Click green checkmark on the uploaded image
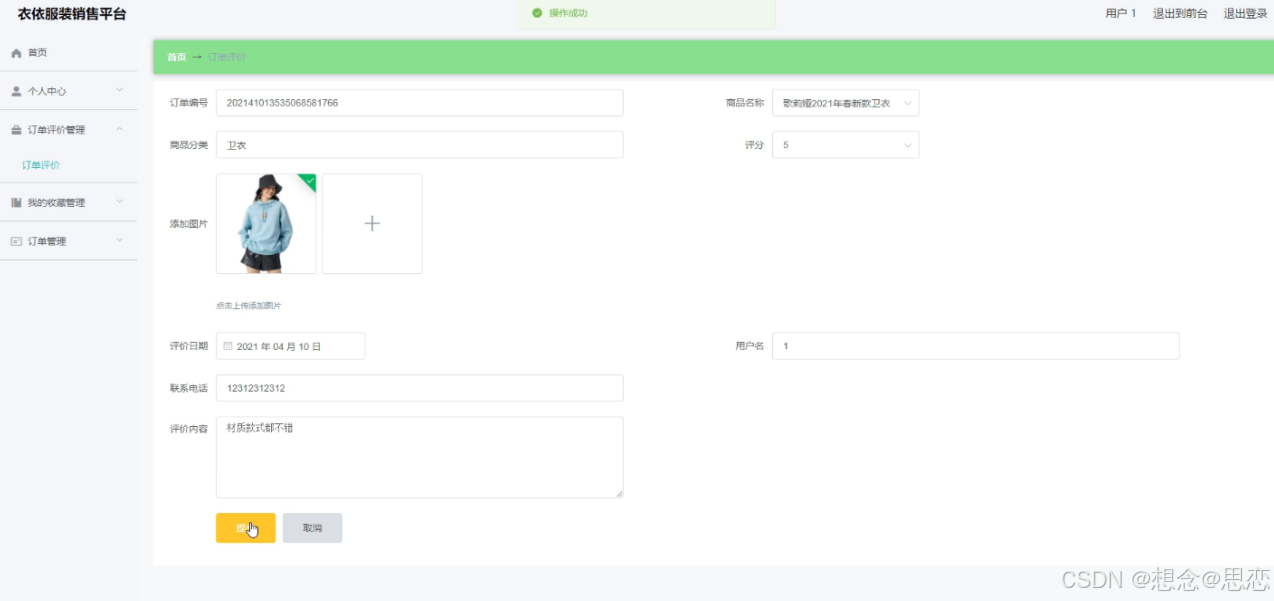1274x601 pixels. tap(309, 181)
